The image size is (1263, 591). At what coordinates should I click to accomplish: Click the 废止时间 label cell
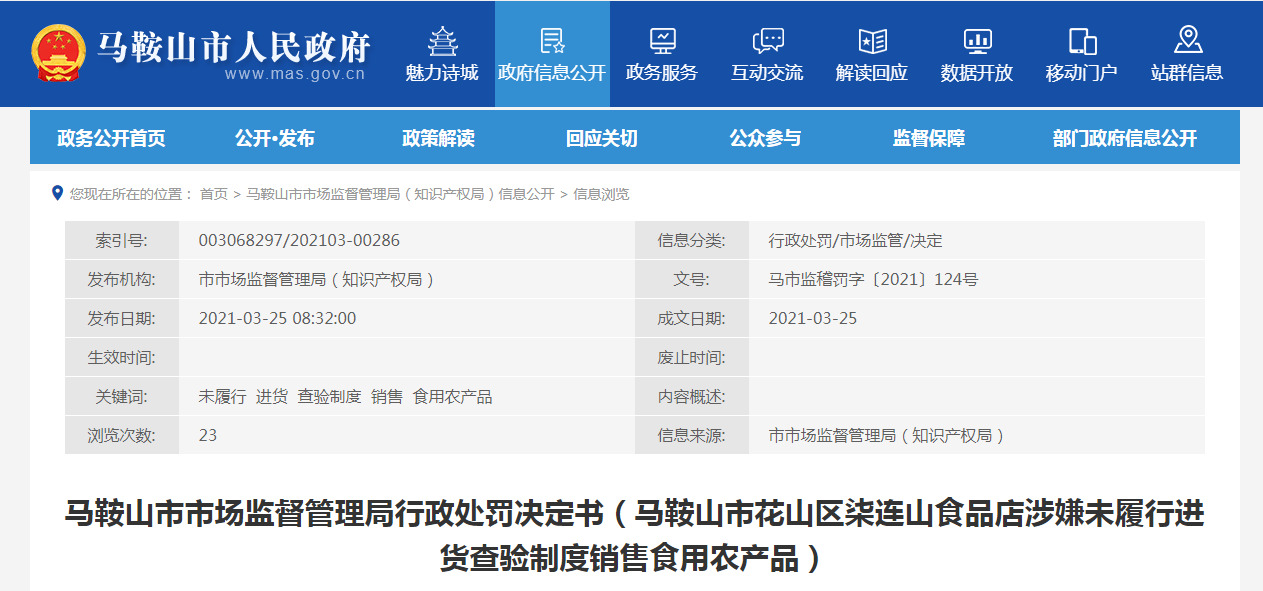tap(692, 358)
